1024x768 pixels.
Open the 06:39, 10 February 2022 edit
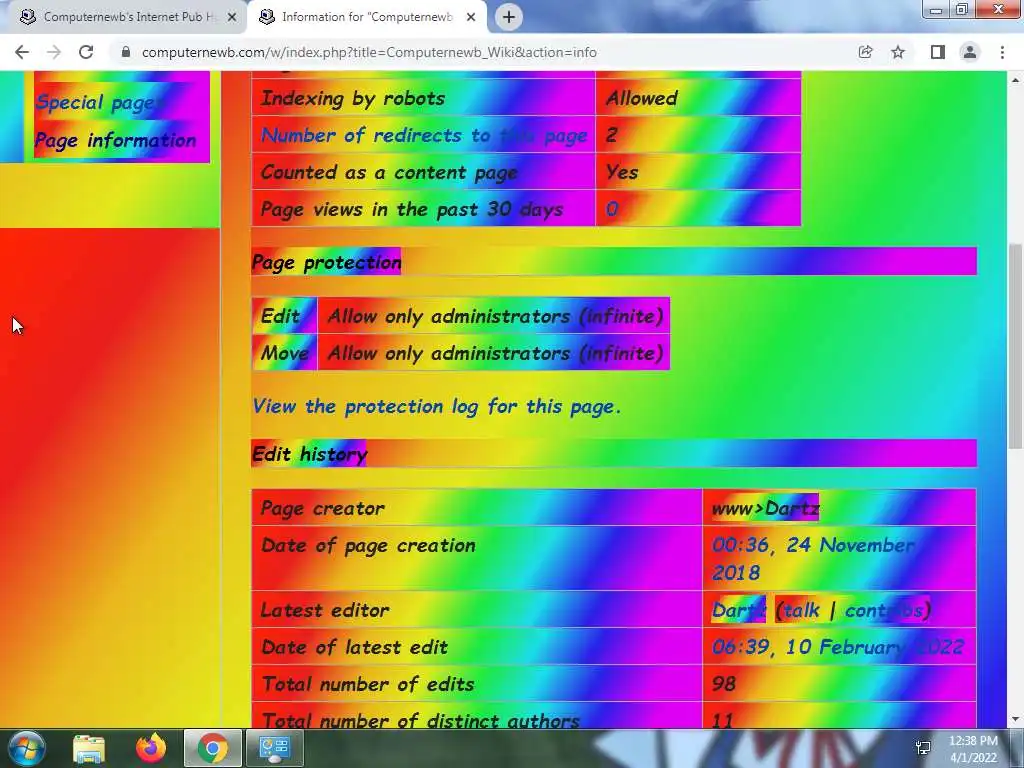click(837, 647)
